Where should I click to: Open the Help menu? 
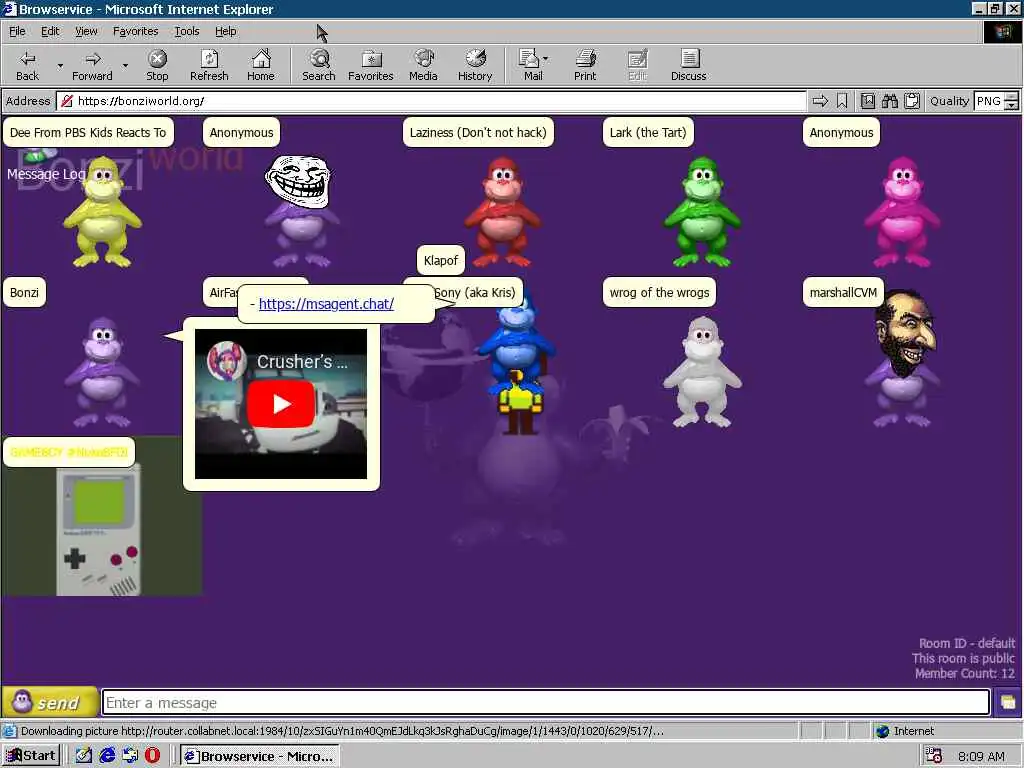click(225, 31)
